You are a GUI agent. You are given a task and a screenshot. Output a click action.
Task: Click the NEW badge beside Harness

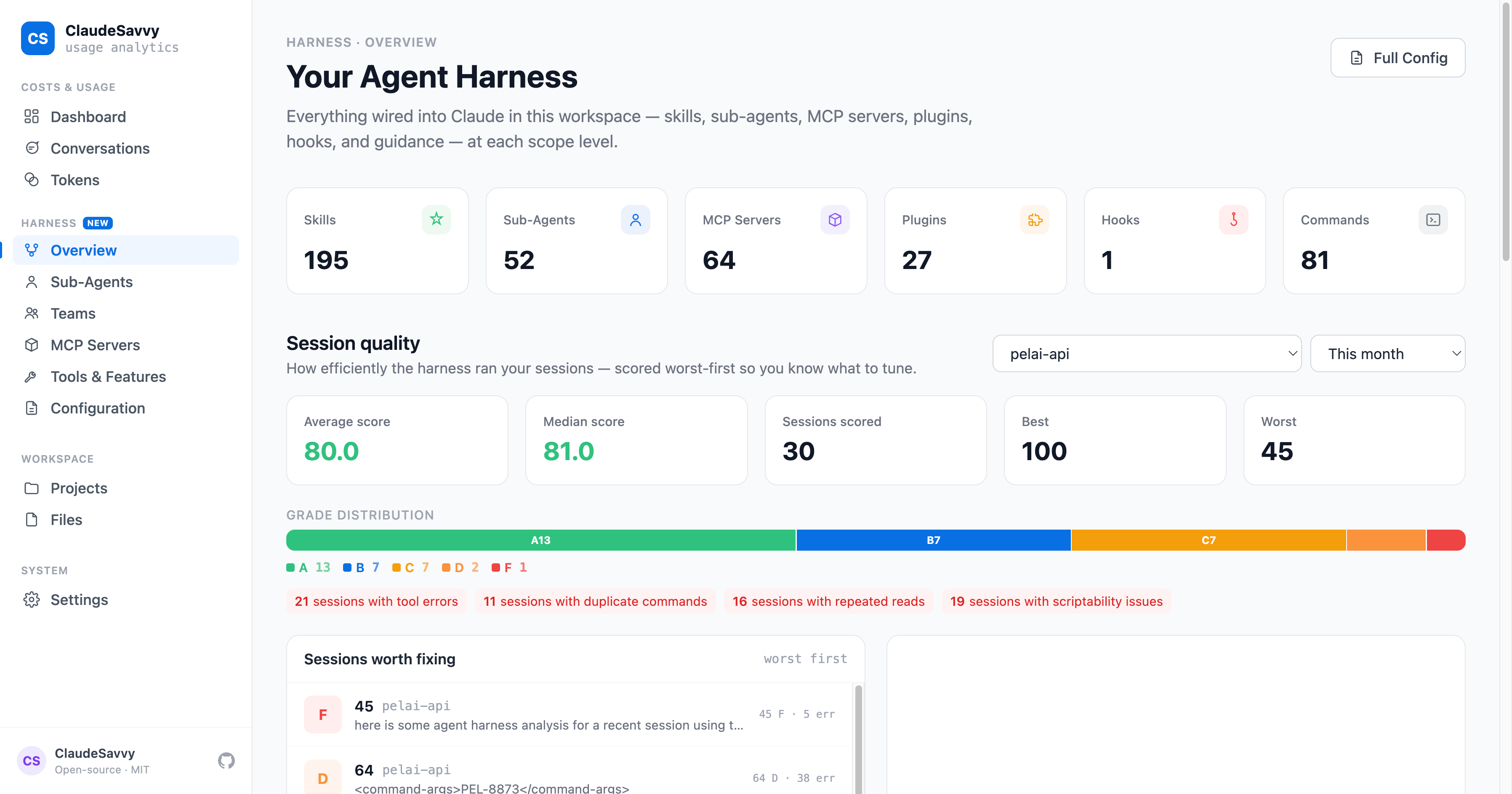click(97, 223)
